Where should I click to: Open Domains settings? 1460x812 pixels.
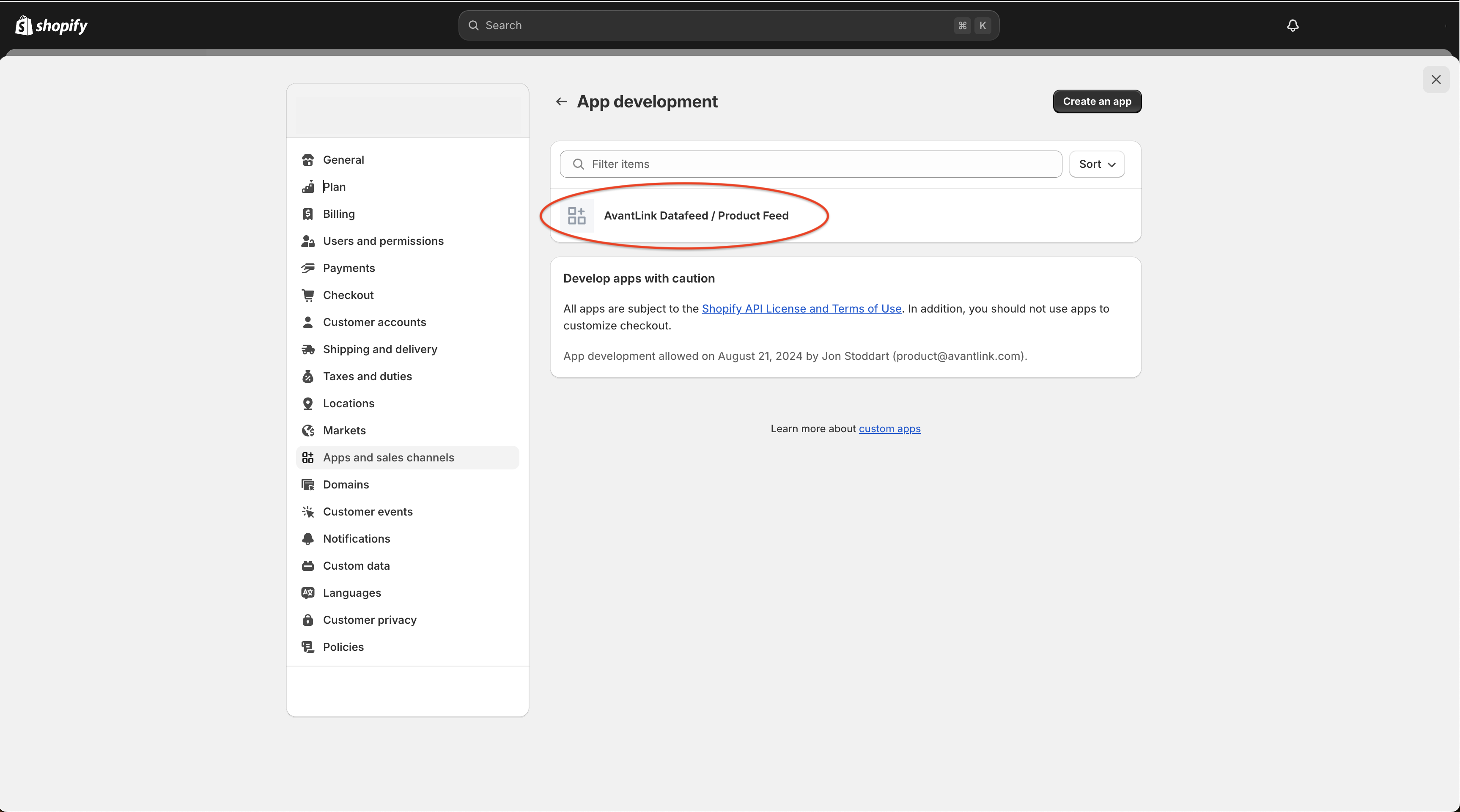point(407,485)
